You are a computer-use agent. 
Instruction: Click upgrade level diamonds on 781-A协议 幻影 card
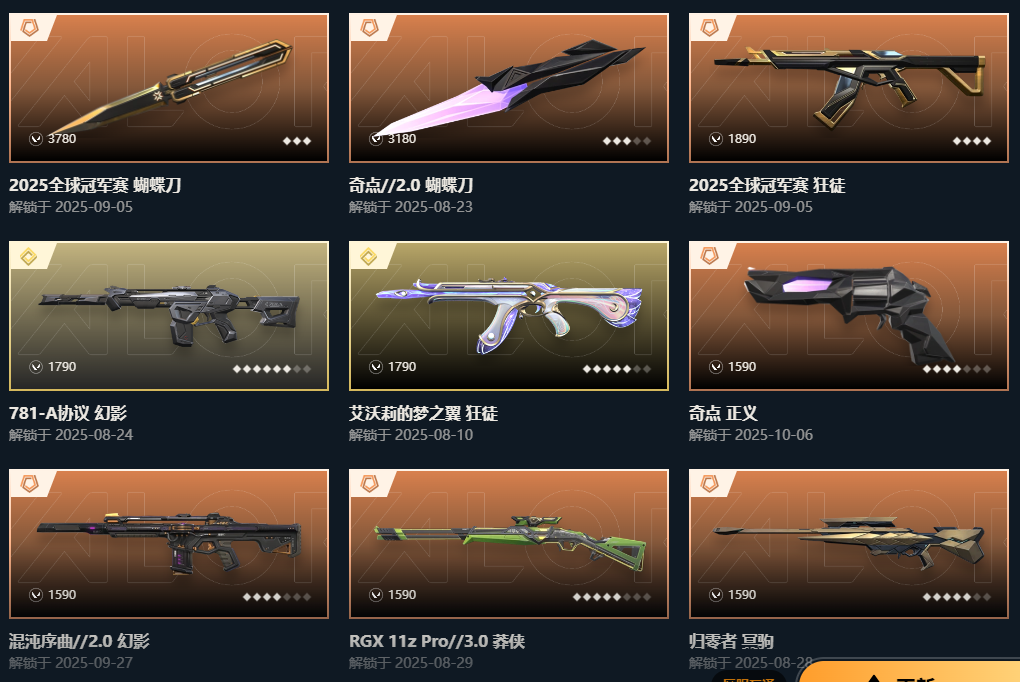(x=272, y=369)
